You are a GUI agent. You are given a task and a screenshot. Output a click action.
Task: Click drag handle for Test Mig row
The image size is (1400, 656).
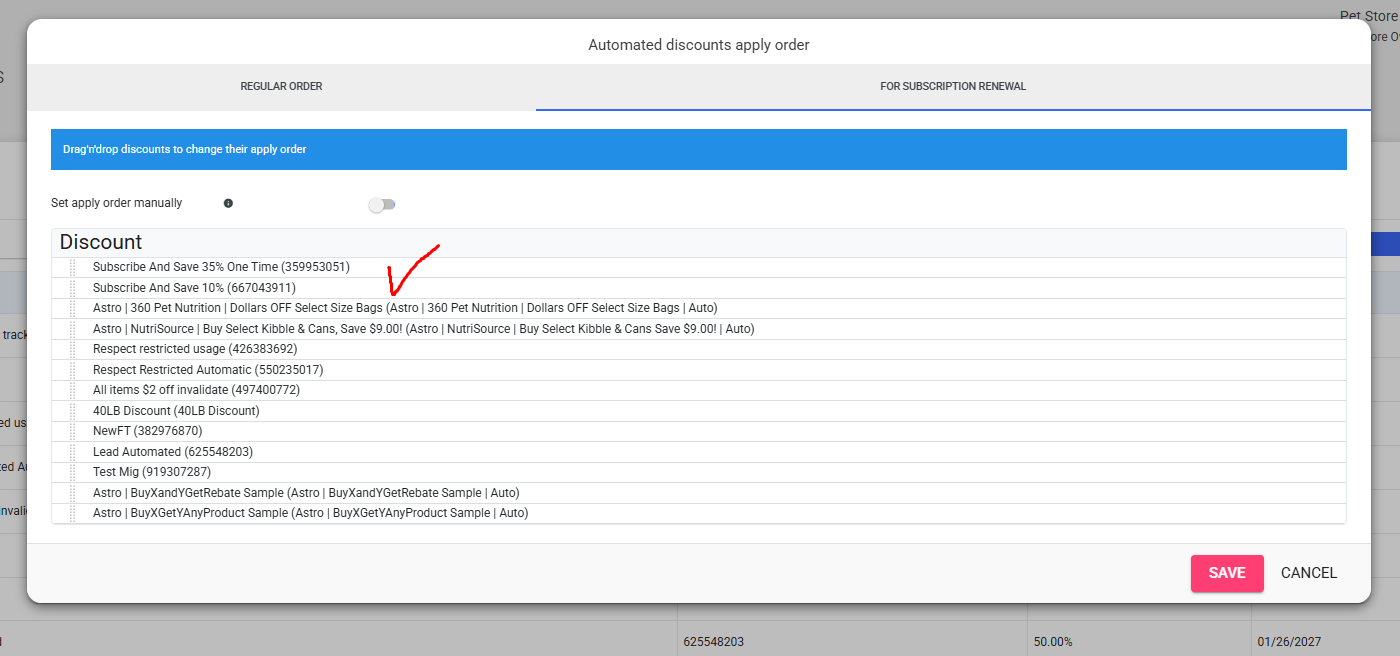point(73,472)
